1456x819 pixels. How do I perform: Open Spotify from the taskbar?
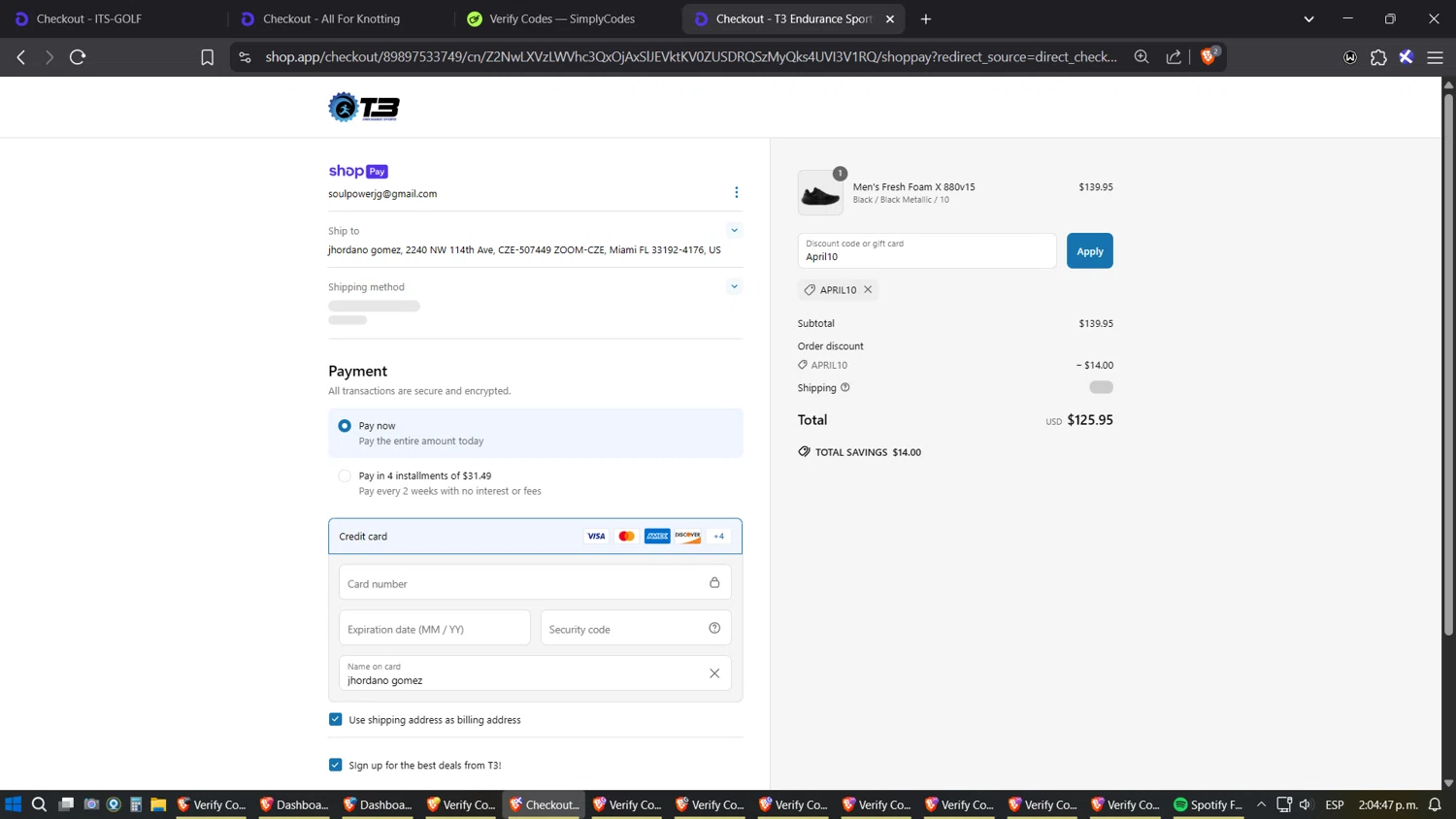pos(1208,804)
